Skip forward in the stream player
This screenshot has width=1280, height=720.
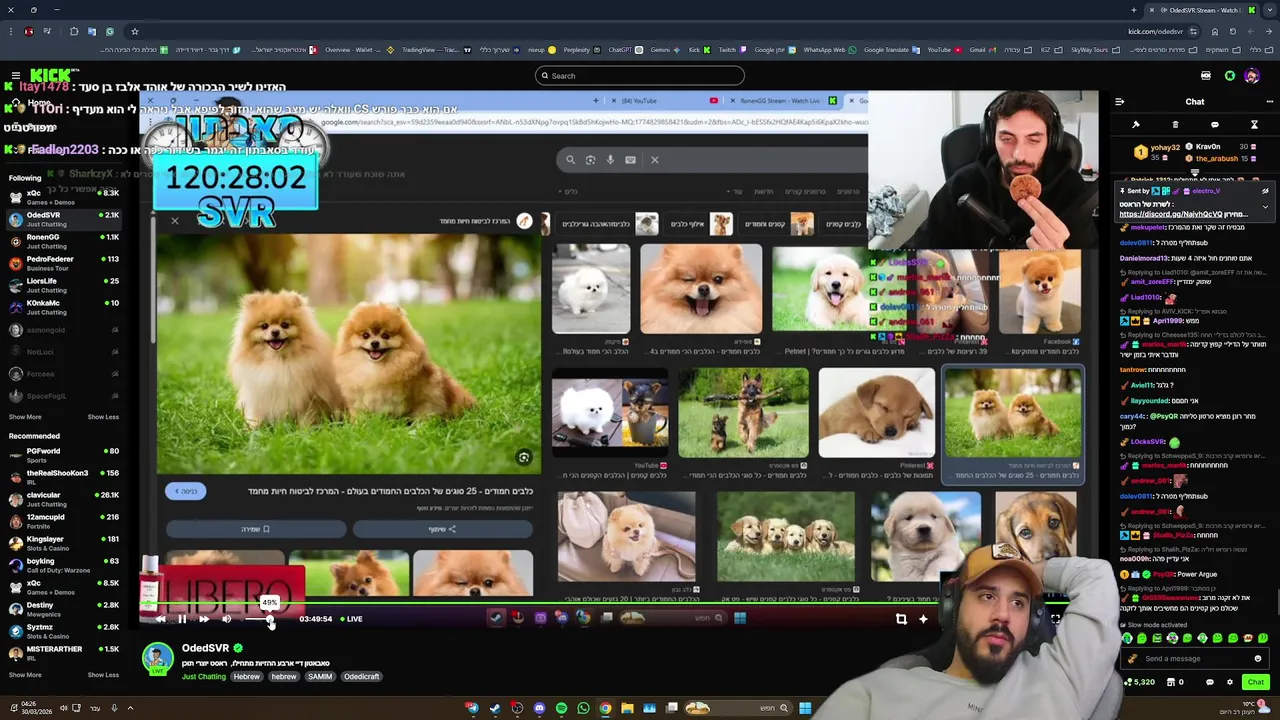tap(204, 619)
